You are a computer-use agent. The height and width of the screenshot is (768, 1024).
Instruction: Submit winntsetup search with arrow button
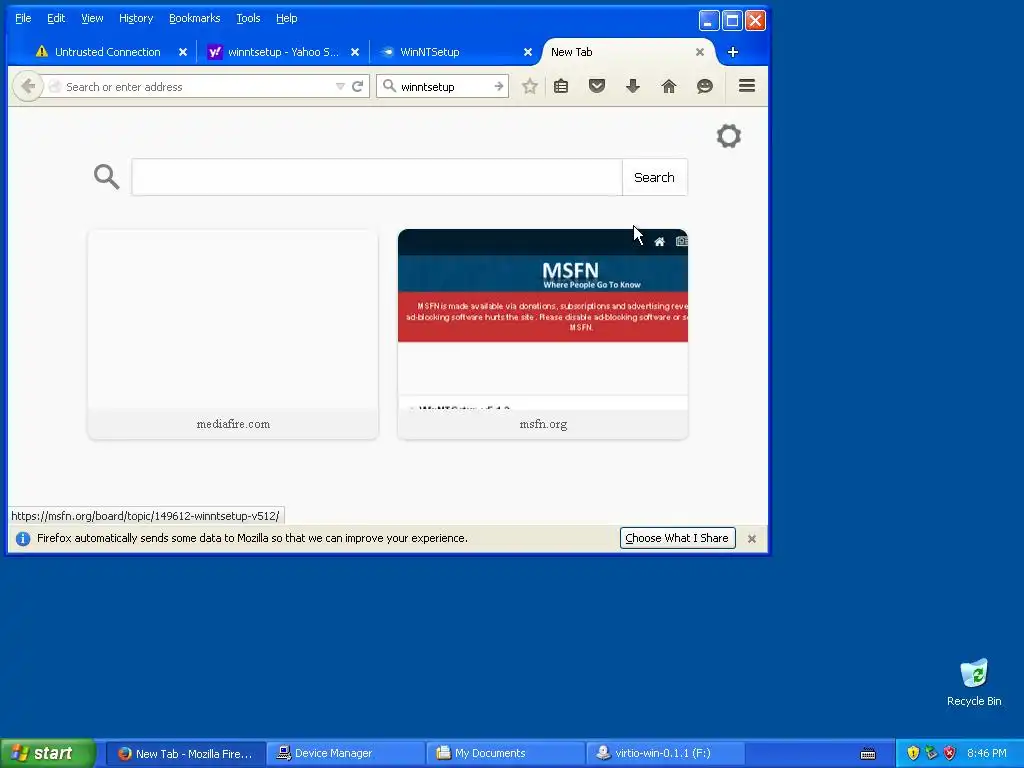pos(498,86)
